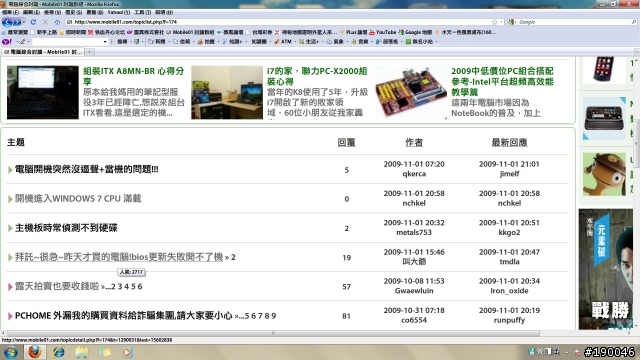Click the pencil icon in Yahoo toolbar

pos(23,42)
